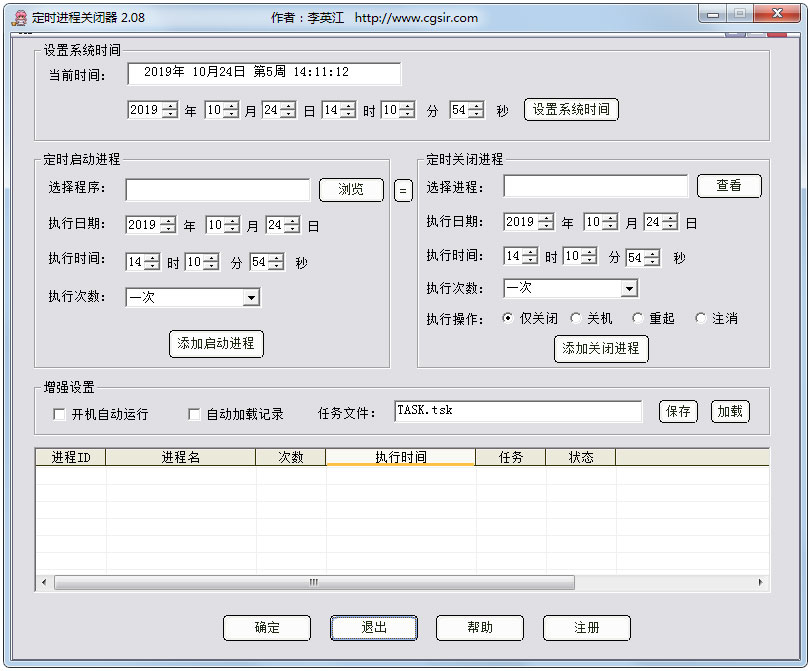The width and height of the screenshot is (811, 671).
Task: Select 仅关闭 radio option
Action: pyautogui.click(x=508, y=318)
